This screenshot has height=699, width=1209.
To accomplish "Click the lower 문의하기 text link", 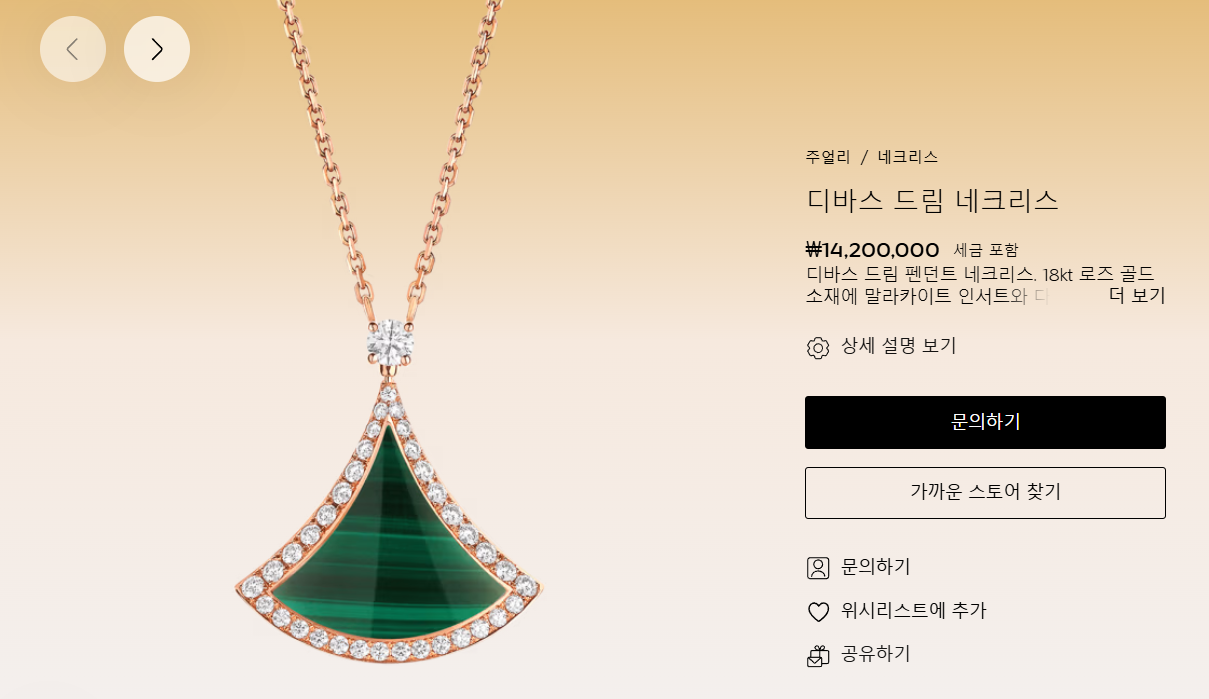I will pos(876,567).
